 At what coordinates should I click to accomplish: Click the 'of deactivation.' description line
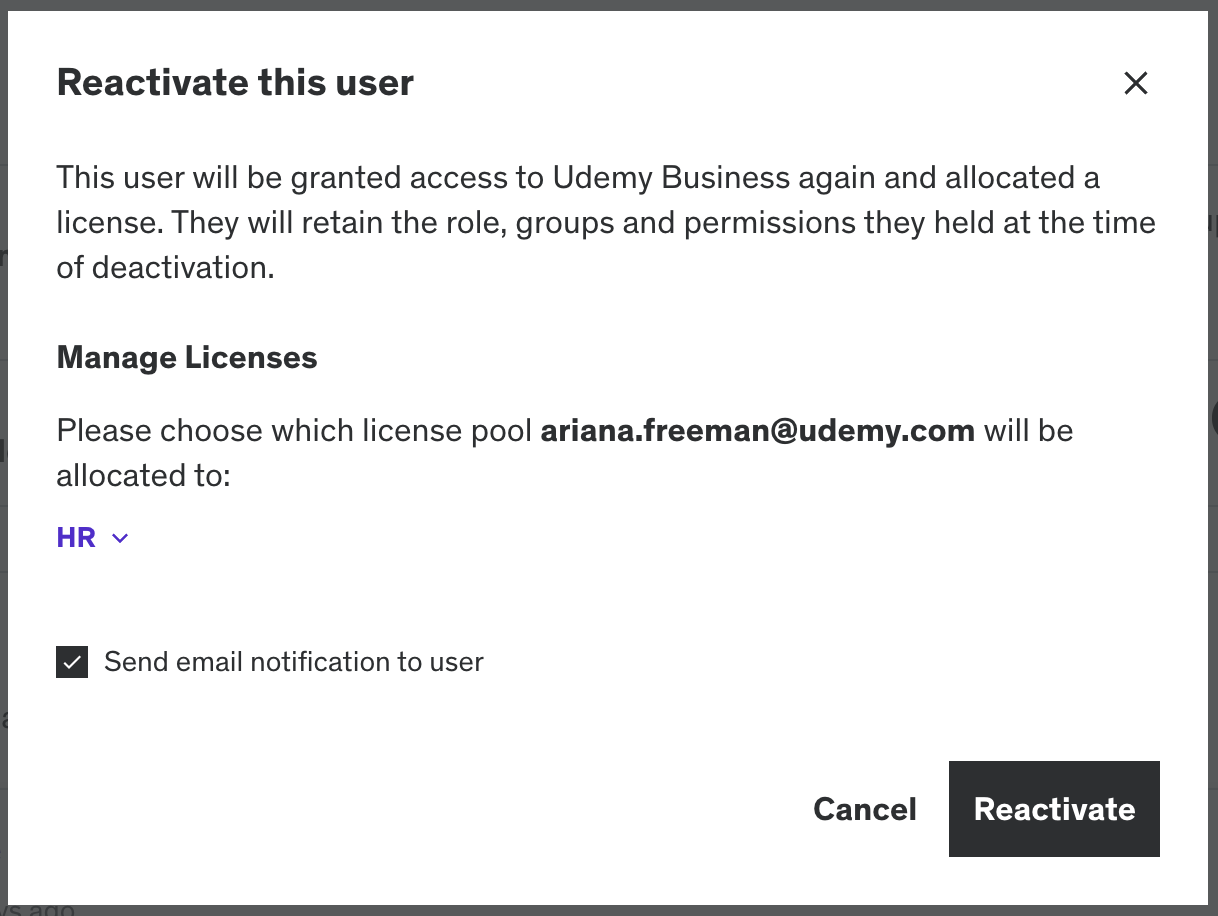[x=165, y=267]
